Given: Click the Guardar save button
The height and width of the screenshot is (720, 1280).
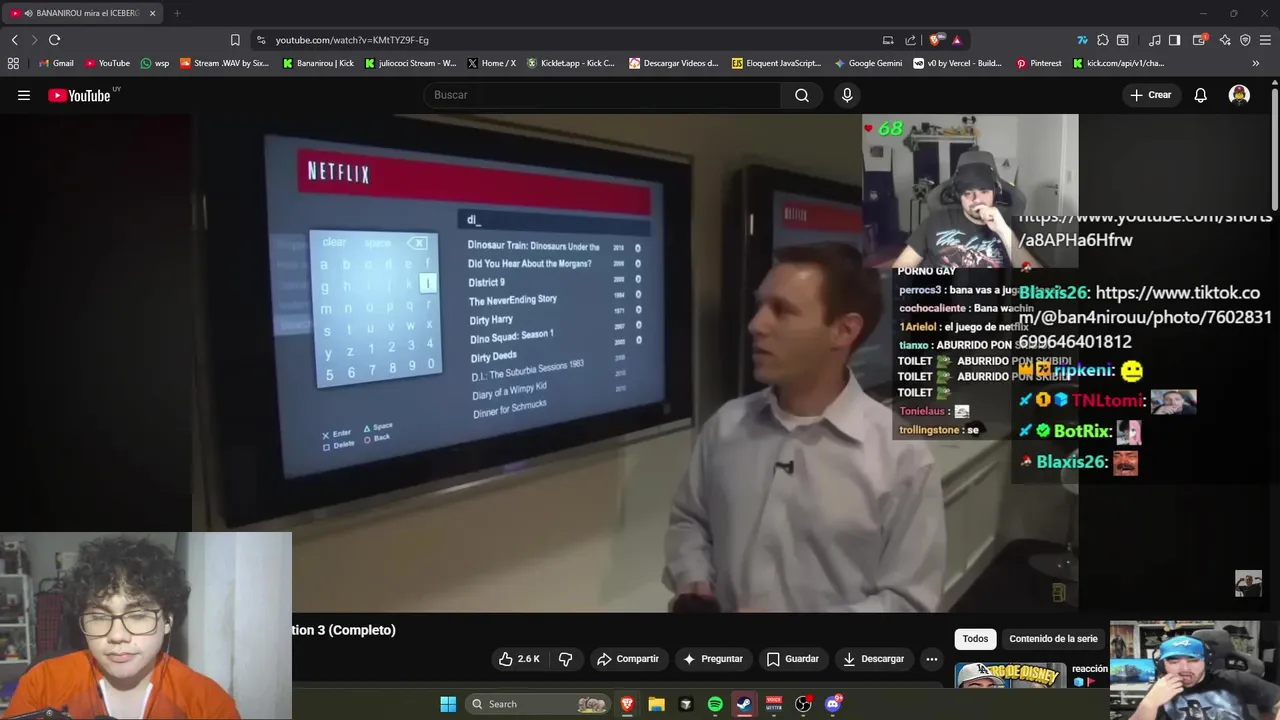Looking at the screenshot, I should [792, 659].
